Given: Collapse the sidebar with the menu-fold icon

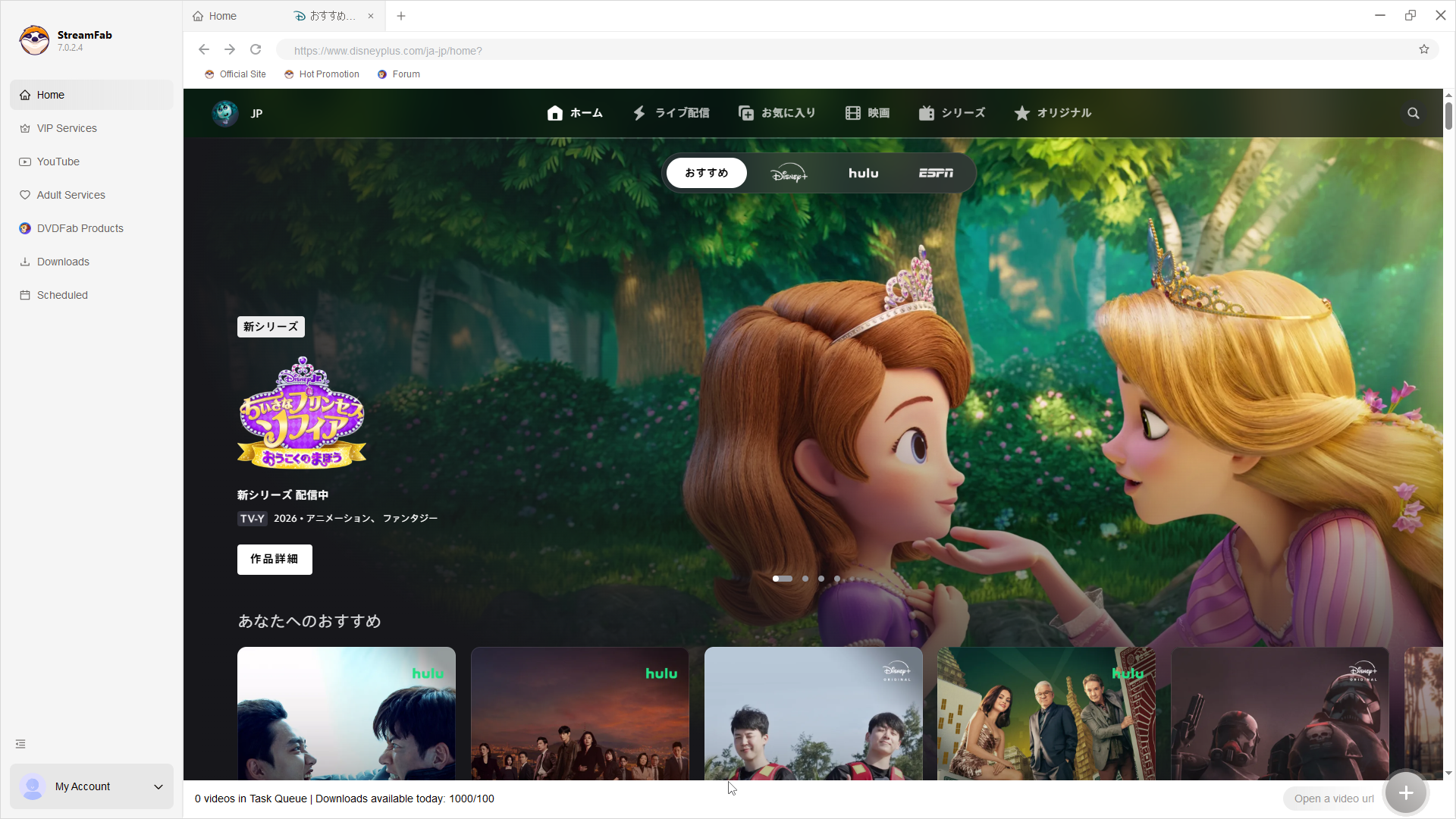Looking at the screenshot, I should (x=20, y=744).
